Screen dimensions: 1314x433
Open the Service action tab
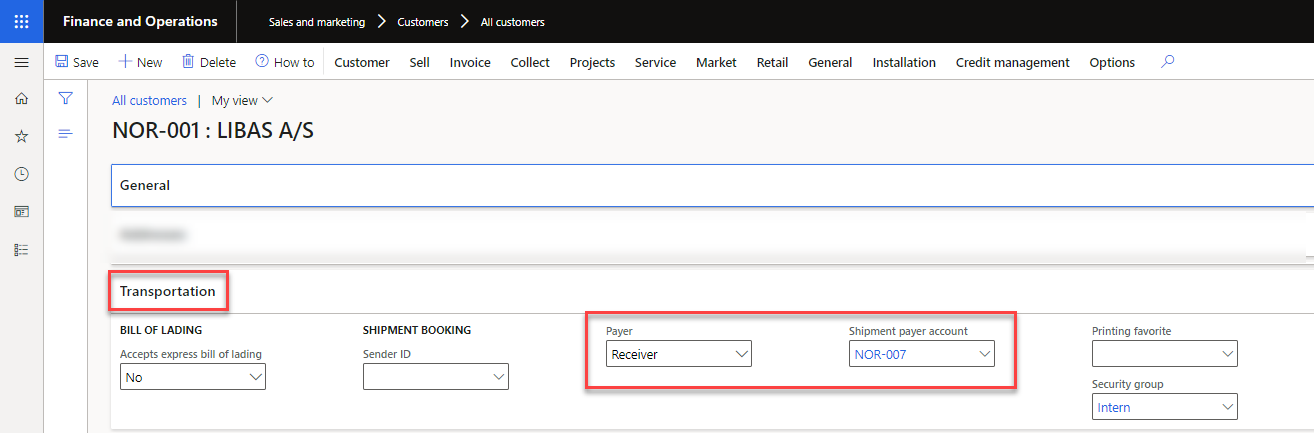pyautogui.click(x=655, y=62)
